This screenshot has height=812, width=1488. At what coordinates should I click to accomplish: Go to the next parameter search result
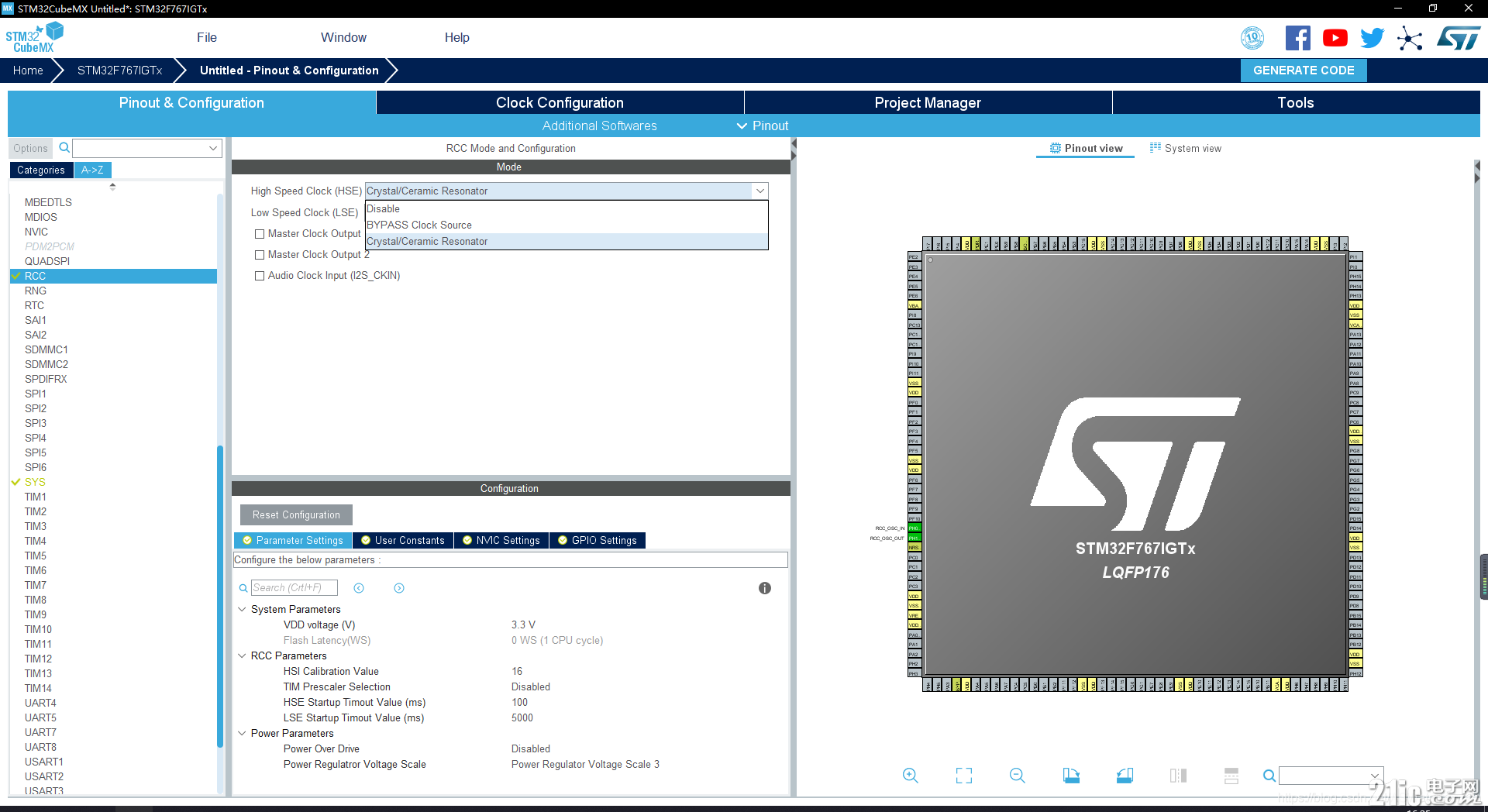tap(399, 588)
